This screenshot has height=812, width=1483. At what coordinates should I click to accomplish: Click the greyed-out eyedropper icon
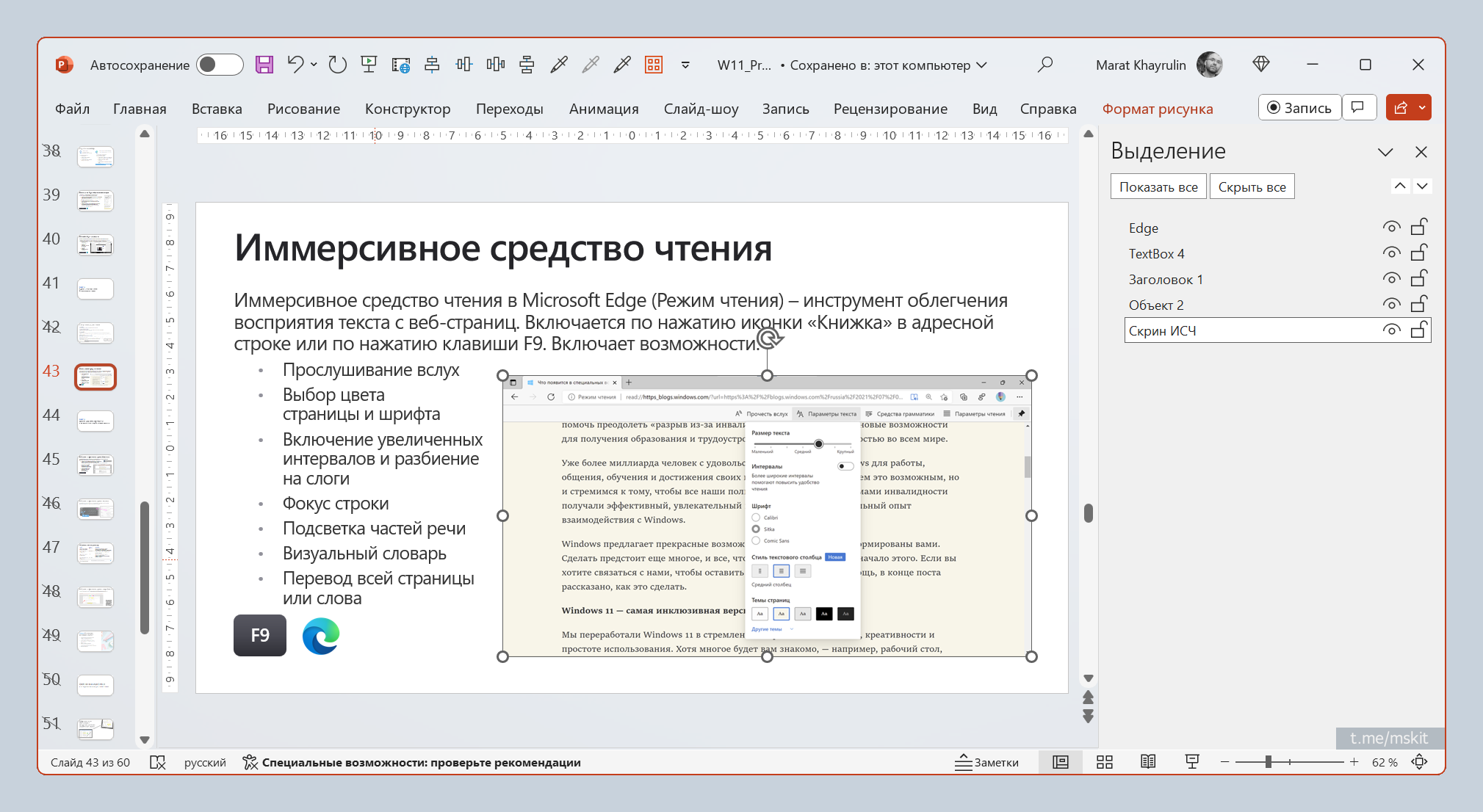[x=591, y=65]
